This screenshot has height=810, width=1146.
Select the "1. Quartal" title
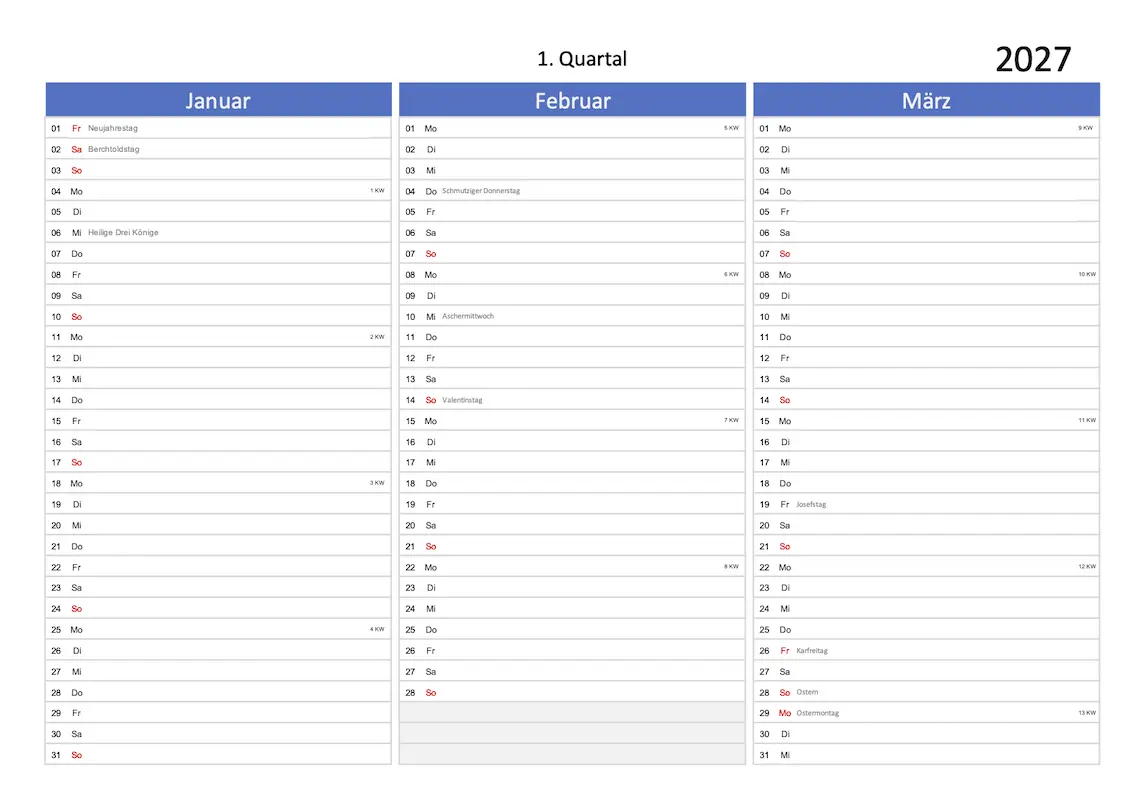[582, 59]
